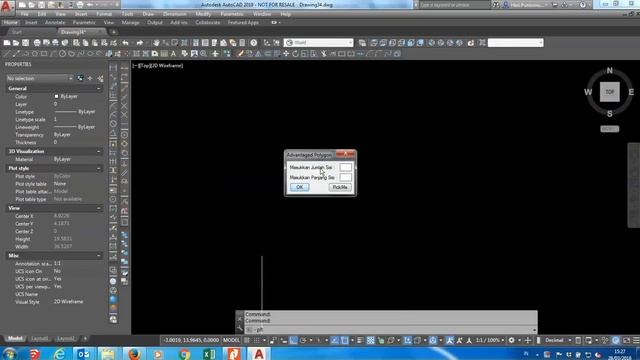
Task: Click the Pick Me button in dialog
Action: (340, 187)
